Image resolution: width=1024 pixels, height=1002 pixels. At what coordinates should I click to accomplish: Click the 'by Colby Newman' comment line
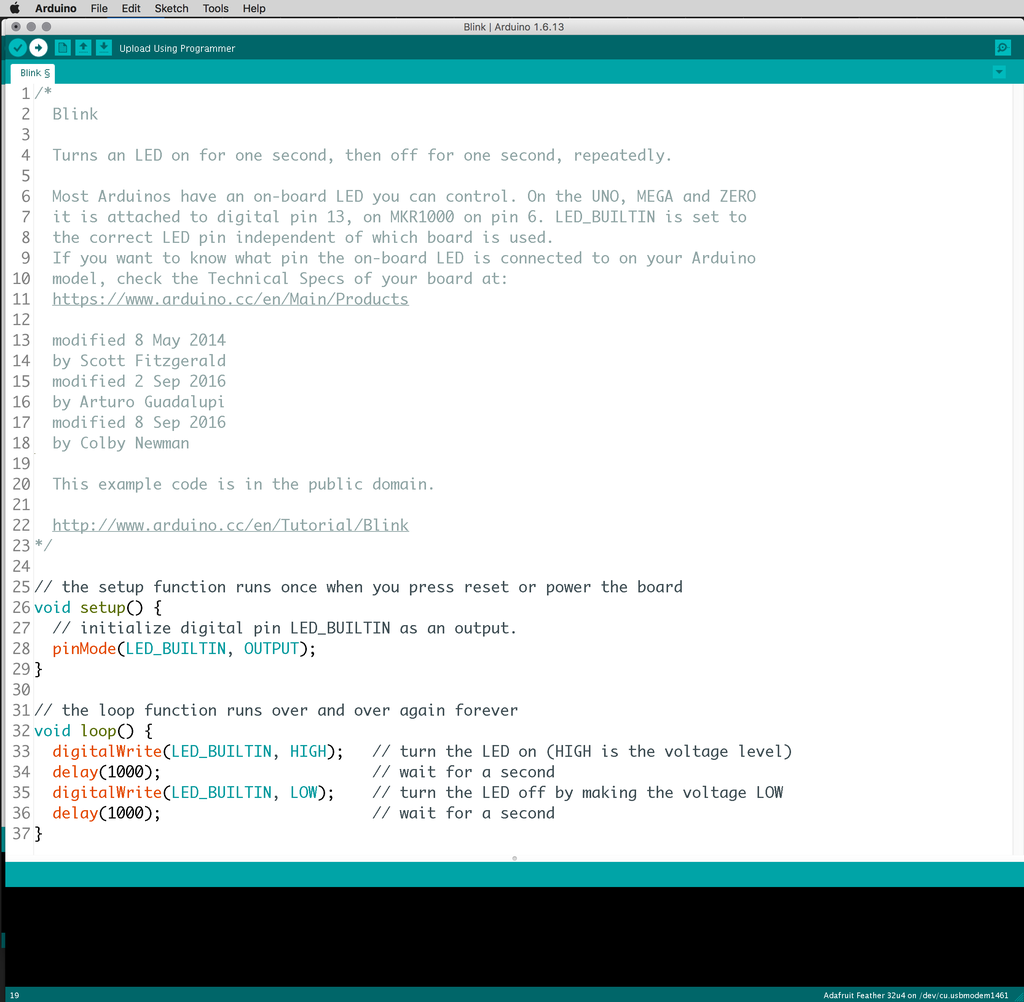point(121,443)
